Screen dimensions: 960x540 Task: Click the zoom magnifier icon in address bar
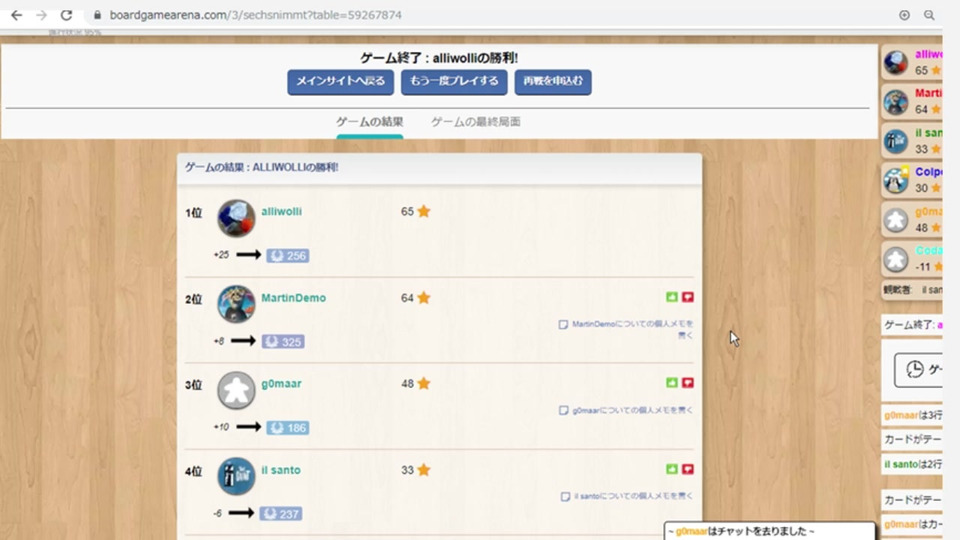[x=929, y=15]
